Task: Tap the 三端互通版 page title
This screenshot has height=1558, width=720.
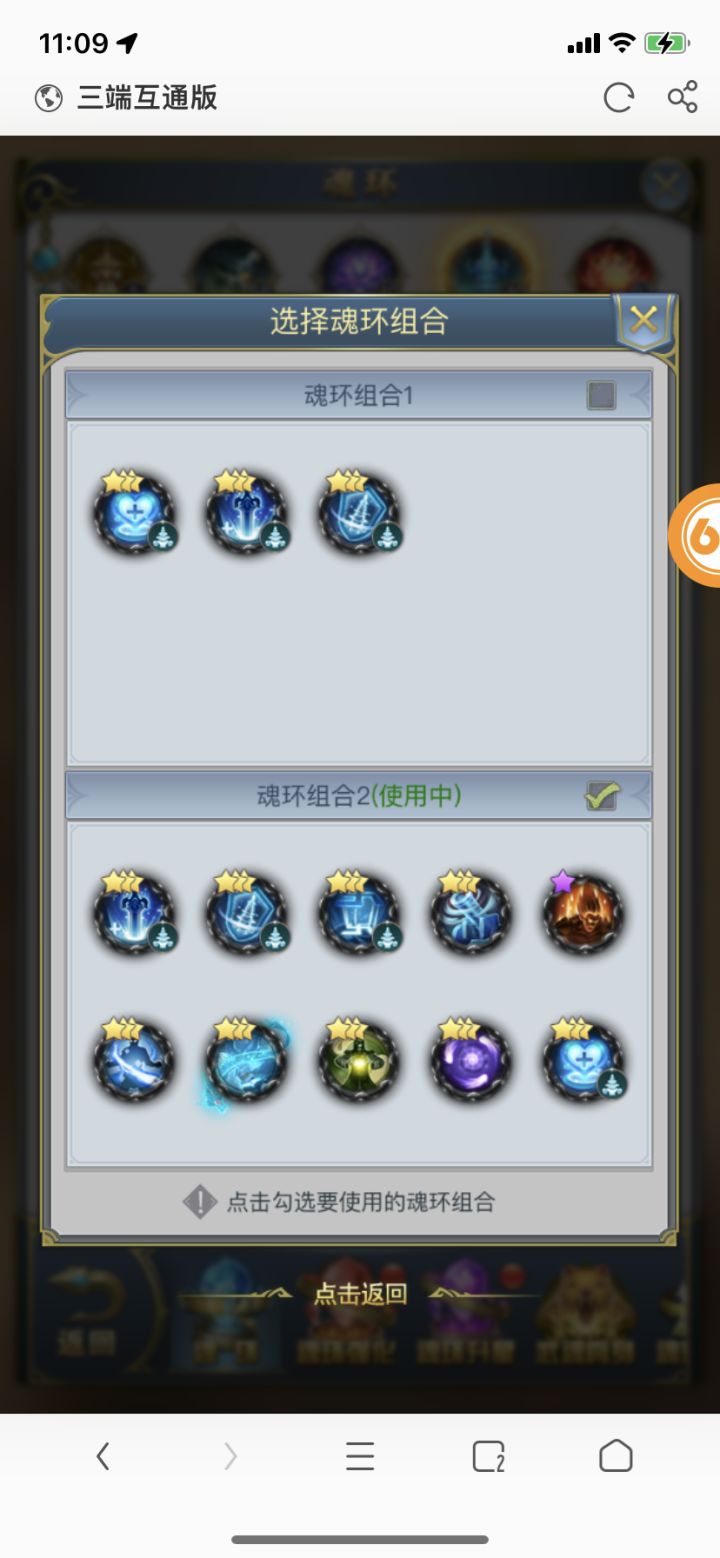Action: pos(147,98)
